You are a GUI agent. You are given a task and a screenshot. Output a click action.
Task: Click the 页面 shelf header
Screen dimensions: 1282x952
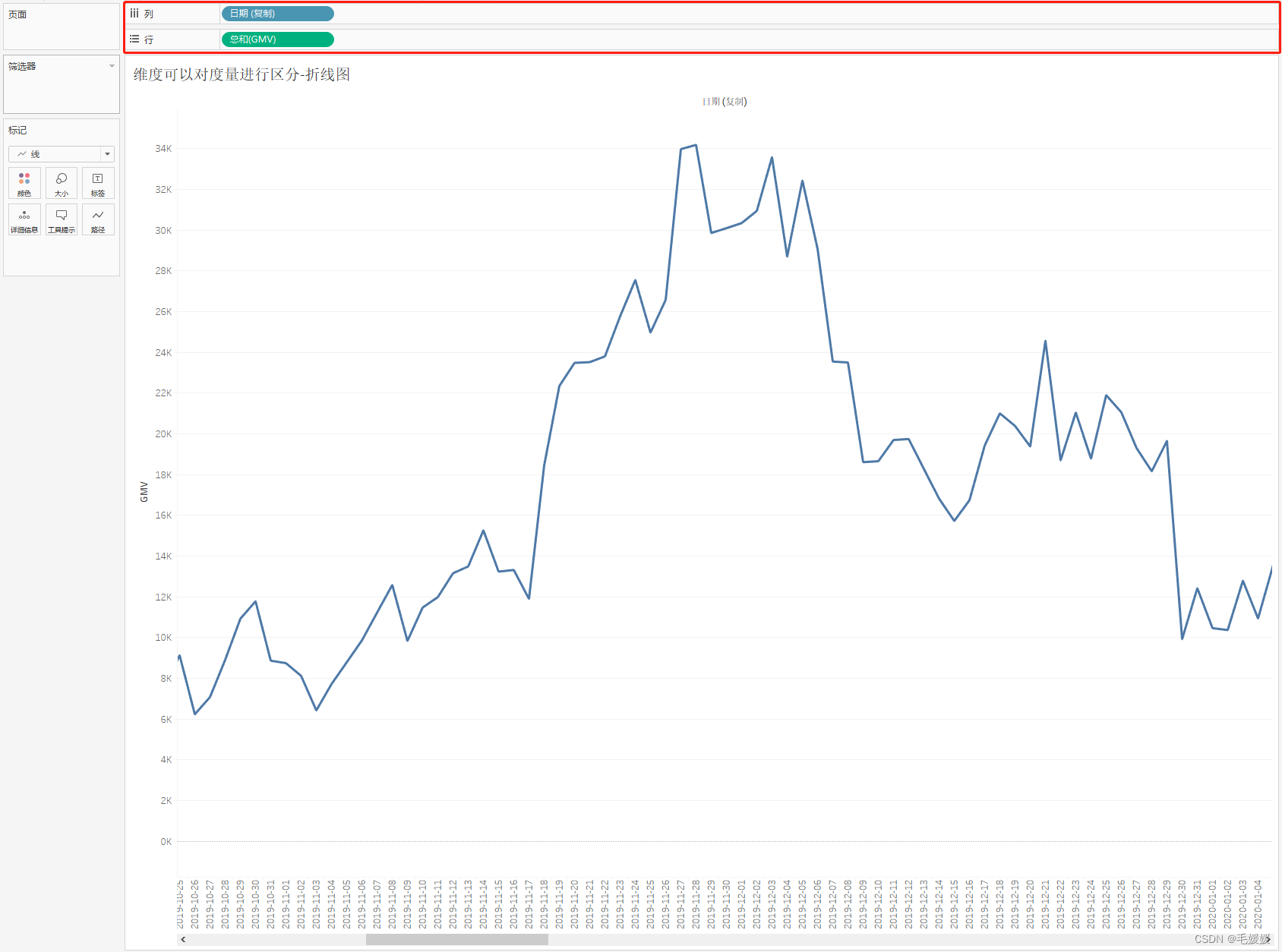coord(17,14)
